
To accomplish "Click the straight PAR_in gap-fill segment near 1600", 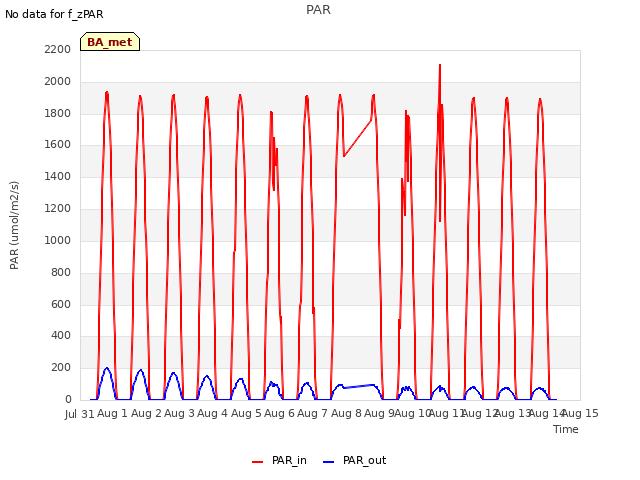I will click(358, 138).
